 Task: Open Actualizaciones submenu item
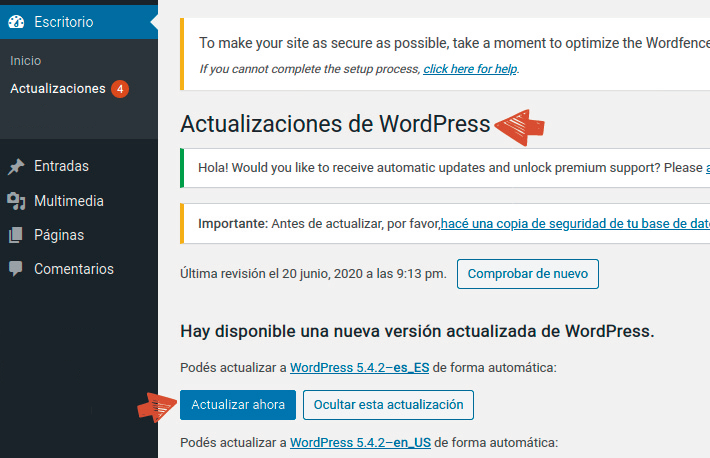[x=58, y=89]
